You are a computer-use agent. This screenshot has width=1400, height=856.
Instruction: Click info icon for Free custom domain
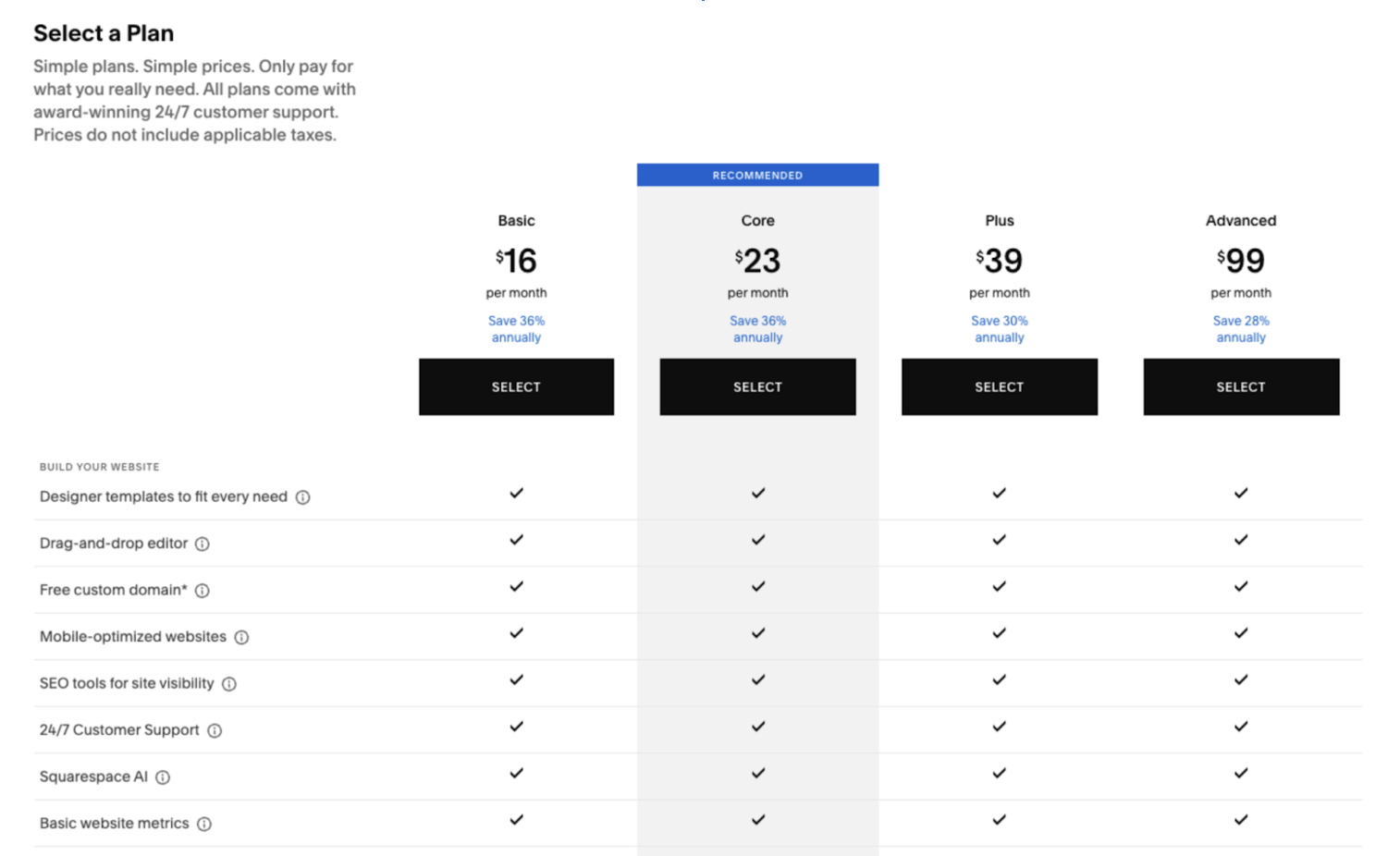point(203,591)
